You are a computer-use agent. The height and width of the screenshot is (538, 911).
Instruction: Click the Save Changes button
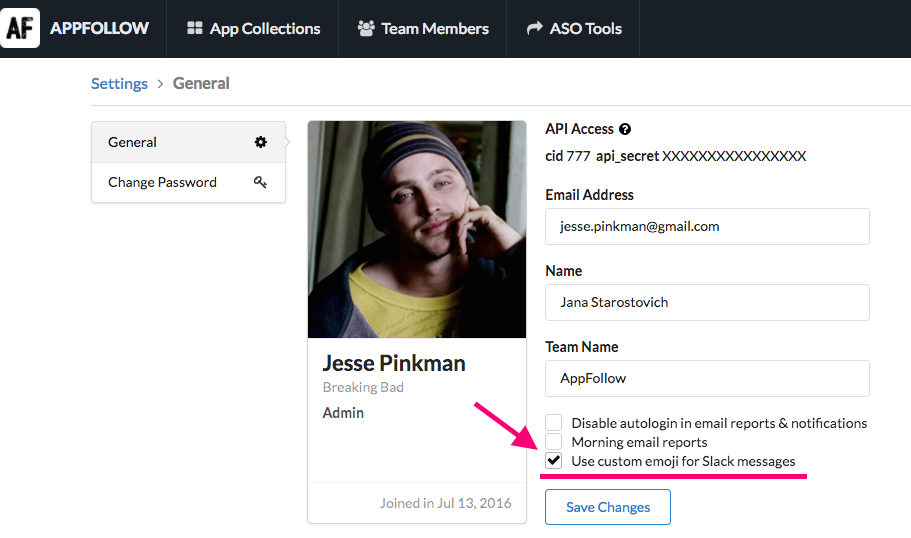pos(608,507)
